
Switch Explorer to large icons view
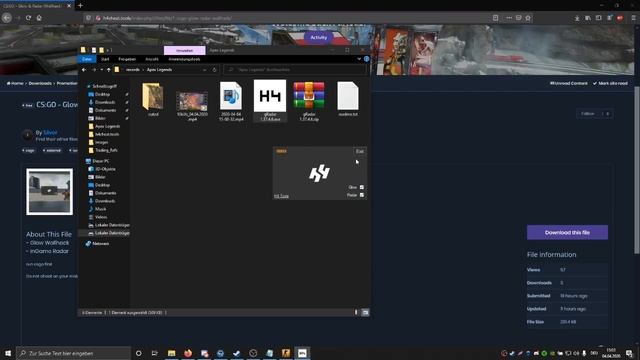[x=365, y=312]
